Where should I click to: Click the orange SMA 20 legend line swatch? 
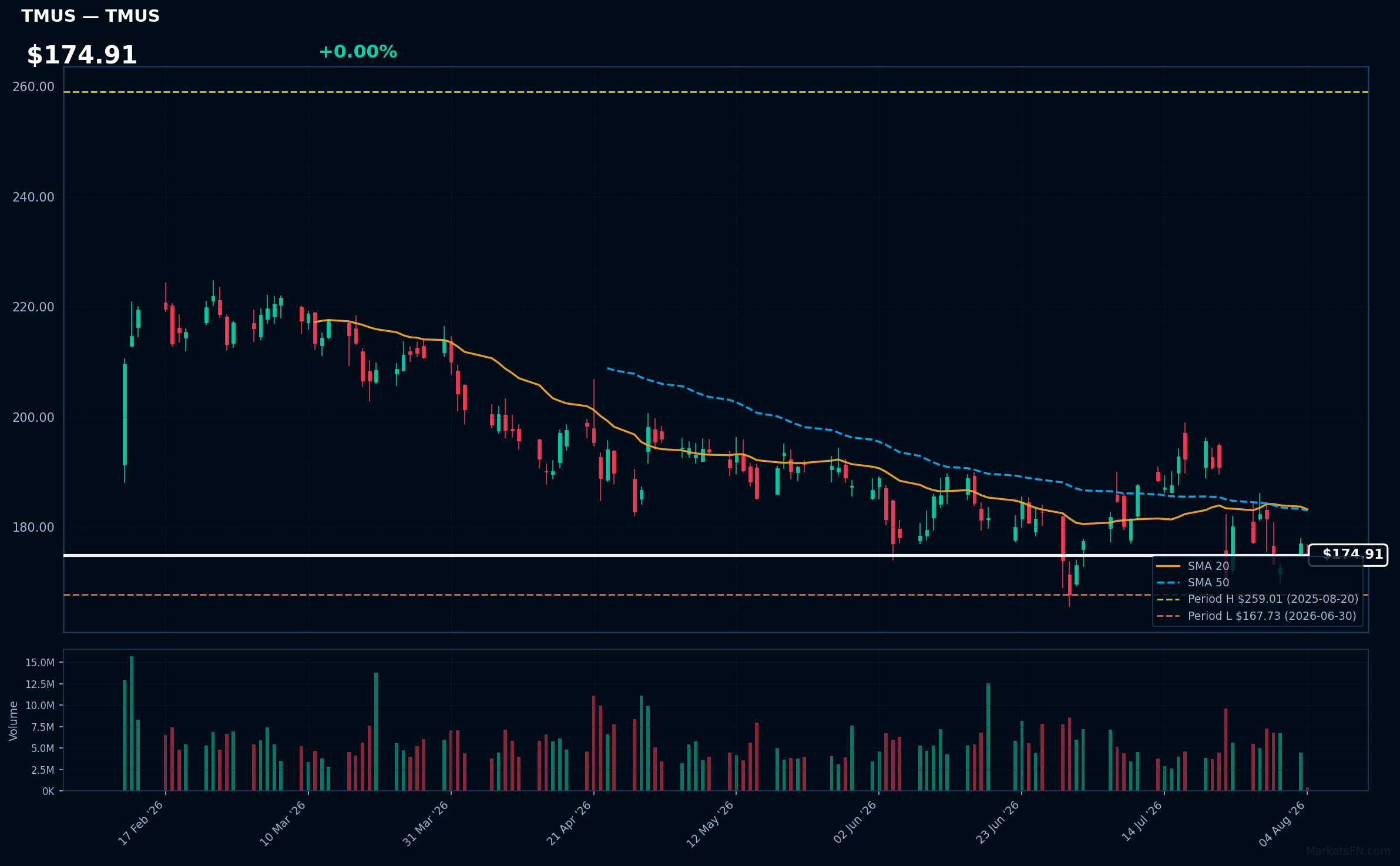tap(1168, 566)
